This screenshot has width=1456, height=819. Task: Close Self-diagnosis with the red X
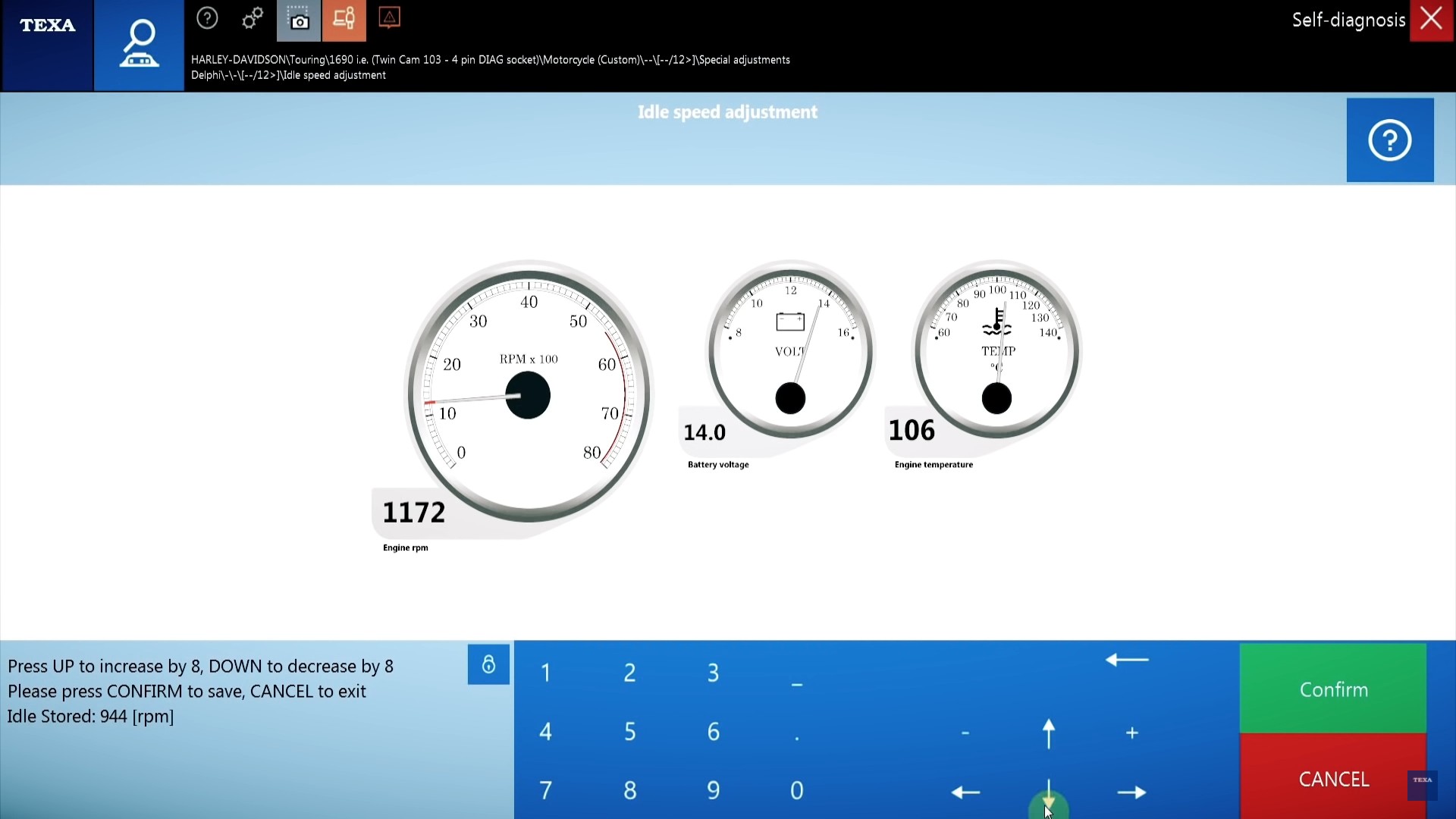[1431, 20]
